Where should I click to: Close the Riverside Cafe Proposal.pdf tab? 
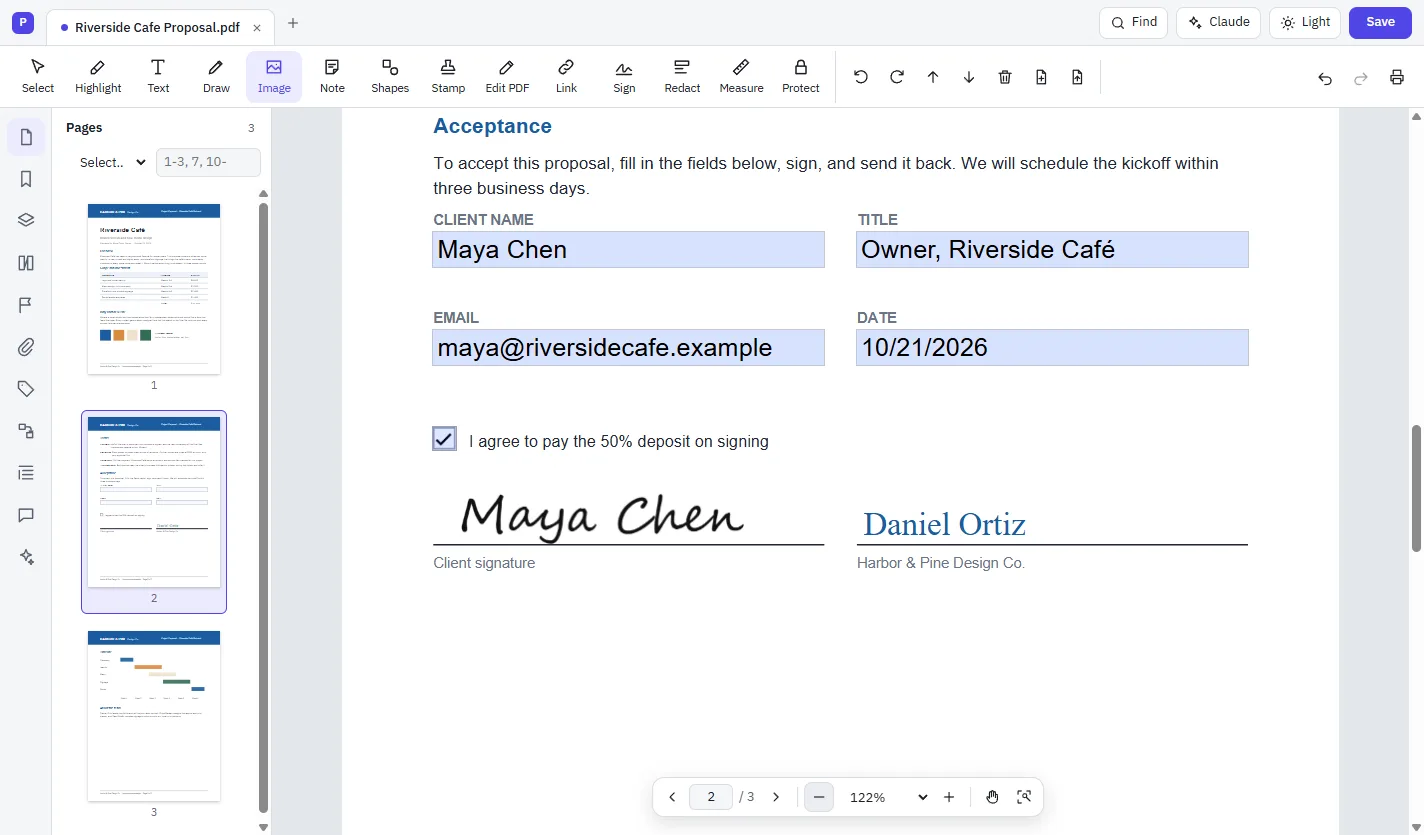pyautogui.click(x=257, y=28)
